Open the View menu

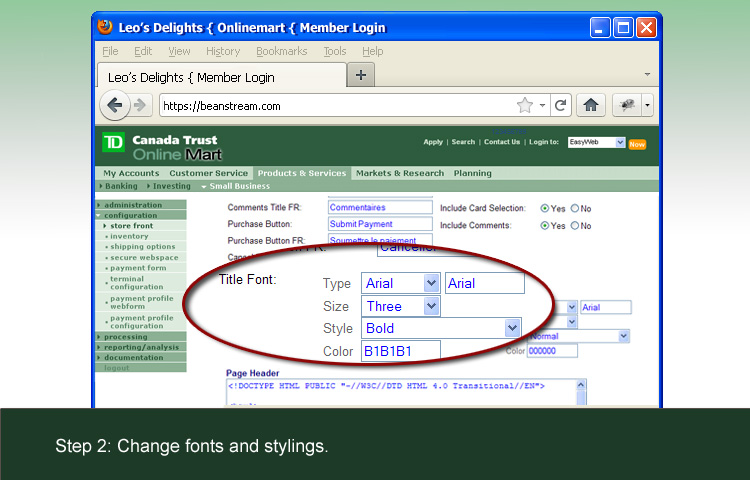(179, 51)
